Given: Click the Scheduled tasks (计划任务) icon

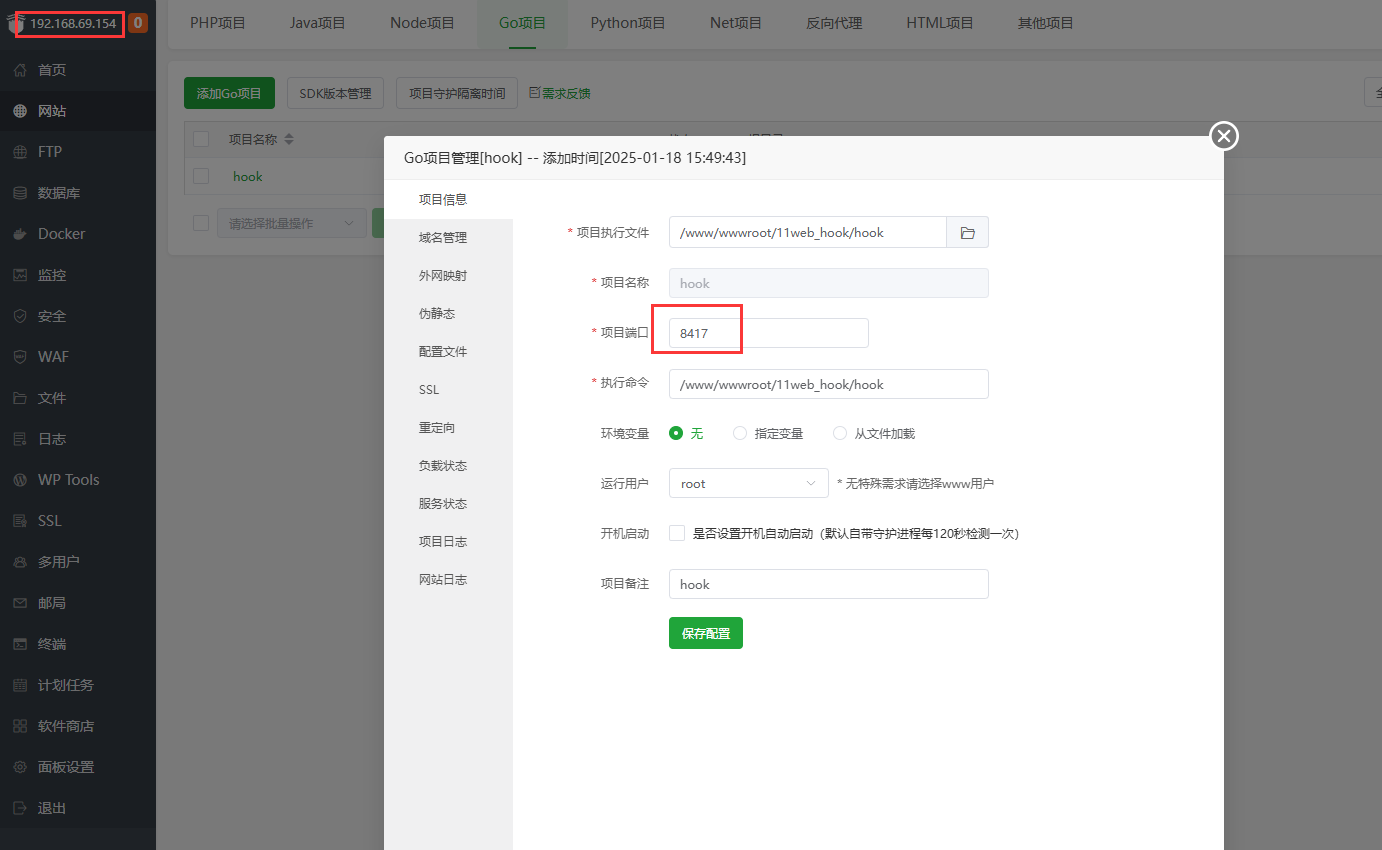Looking at the screenshot, I should point(20,685).
